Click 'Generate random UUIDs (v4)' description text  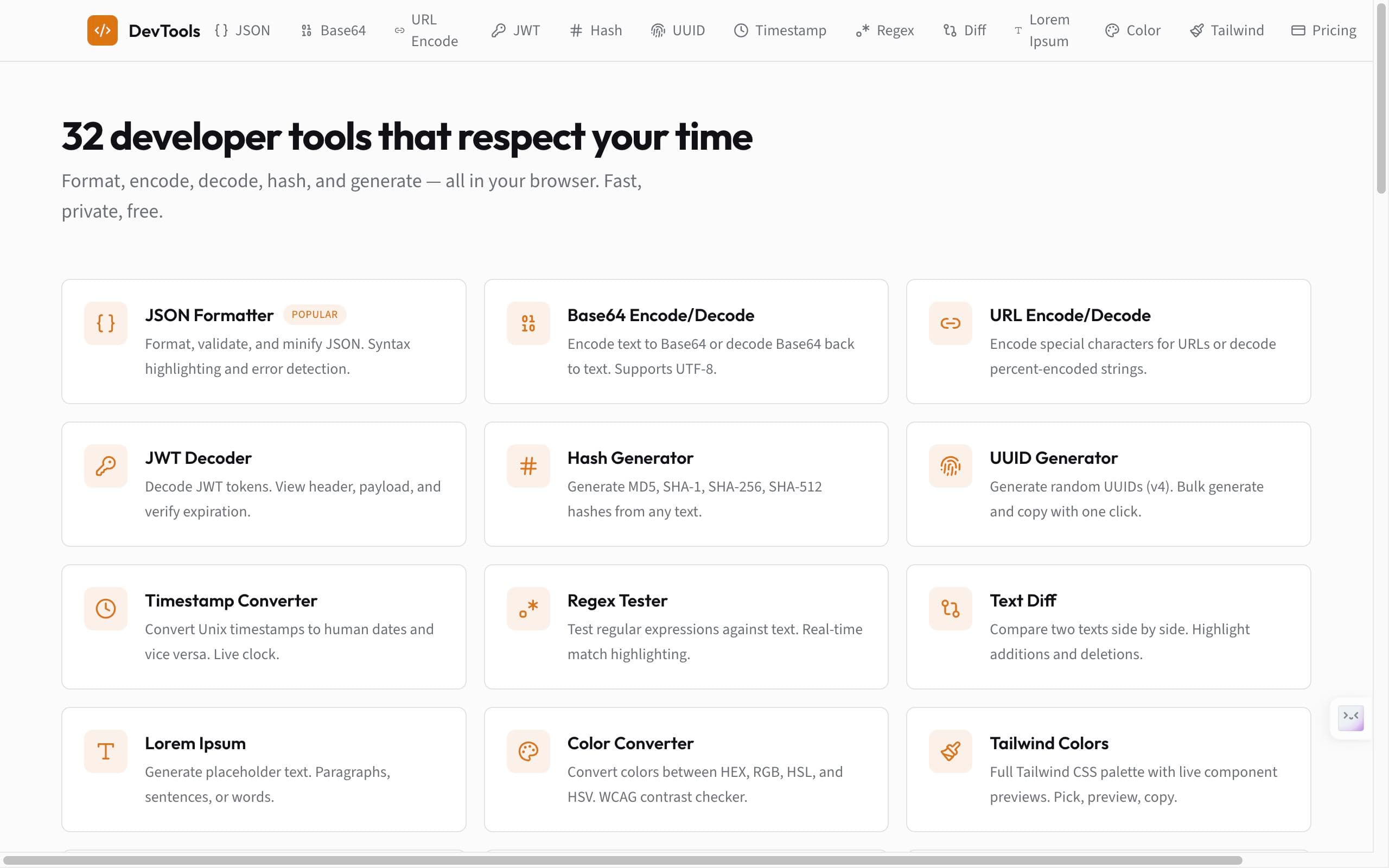coord(1126,499)
